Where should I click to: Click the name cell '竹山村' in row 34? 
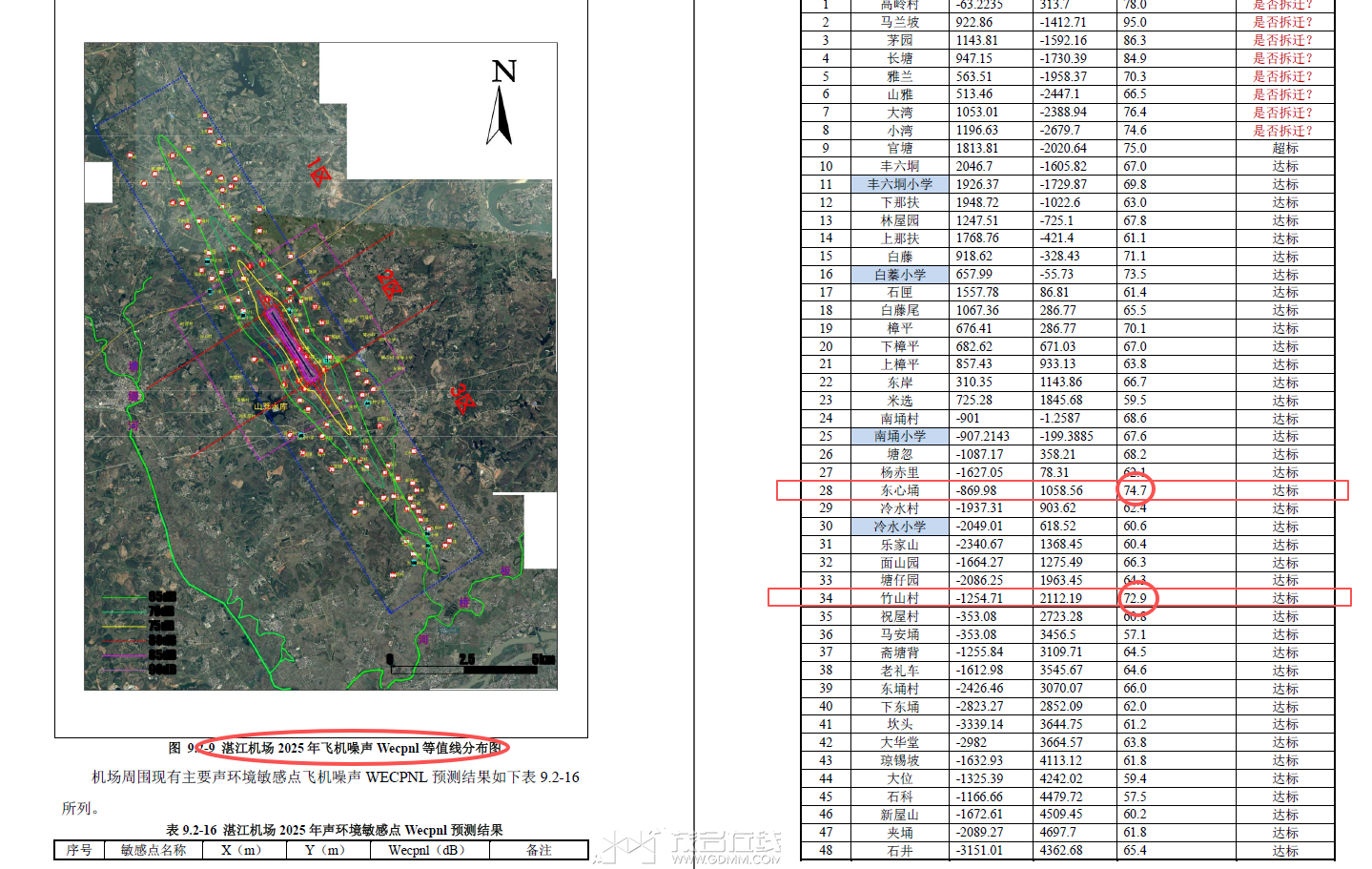tap(899, 598)
